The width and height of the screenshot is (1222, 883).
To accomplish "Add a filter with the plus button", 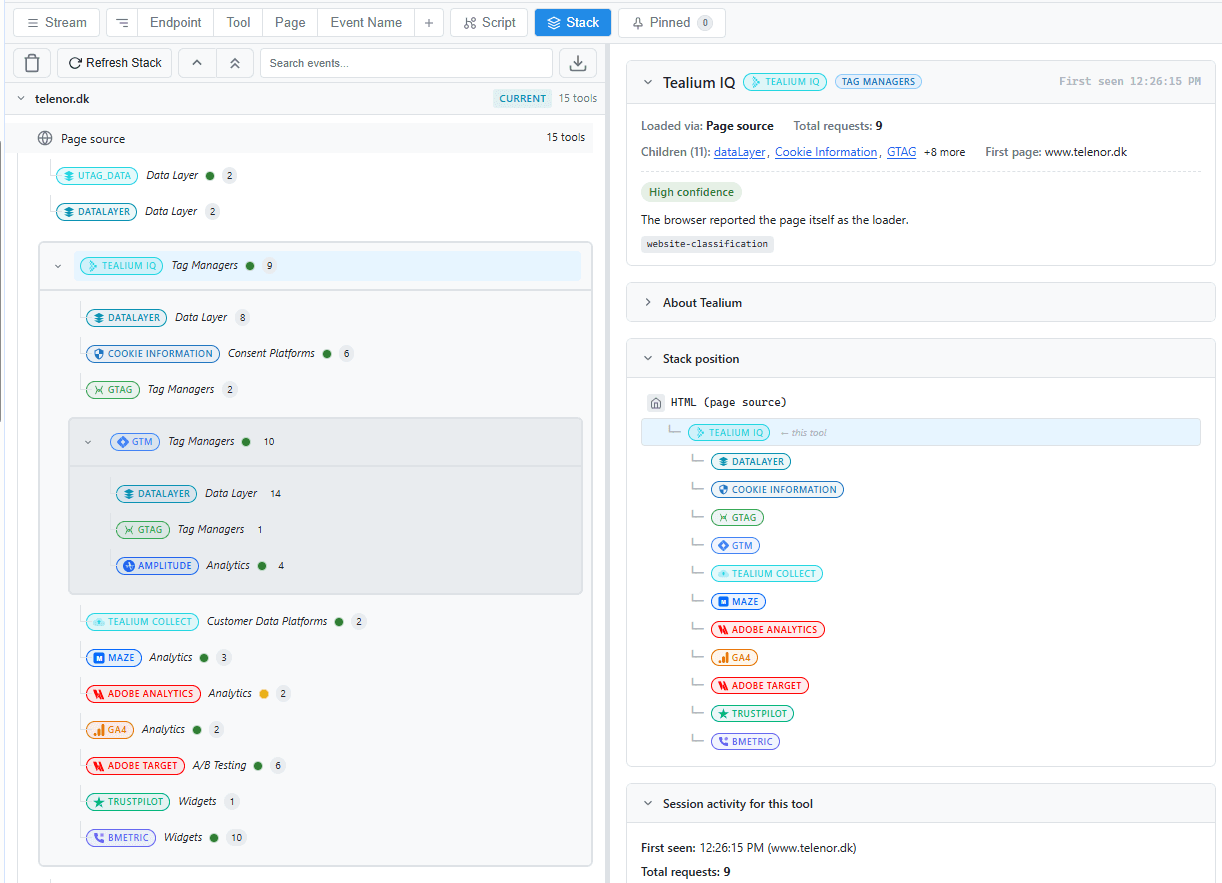I will [428, 22].
